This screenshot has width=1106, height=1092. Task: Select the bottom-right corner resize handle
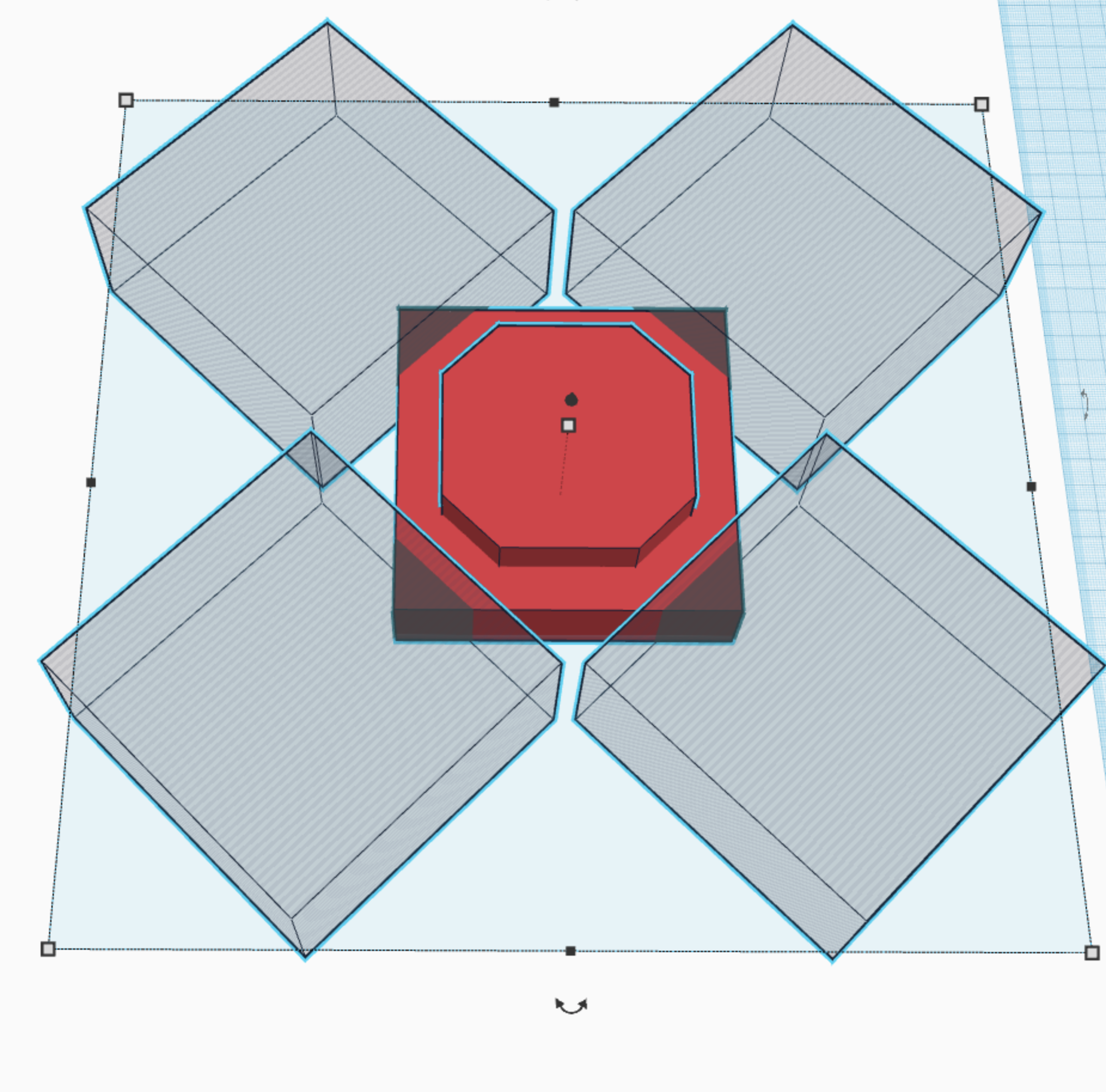click(x=1092, y=953)
